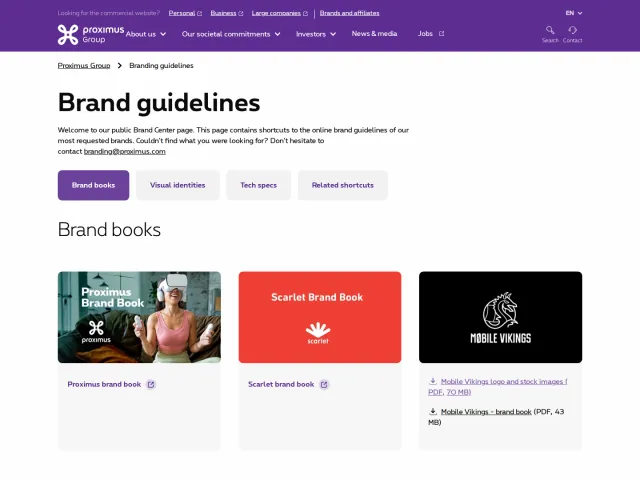Follow the Business website link

click(x=223, y=13)
